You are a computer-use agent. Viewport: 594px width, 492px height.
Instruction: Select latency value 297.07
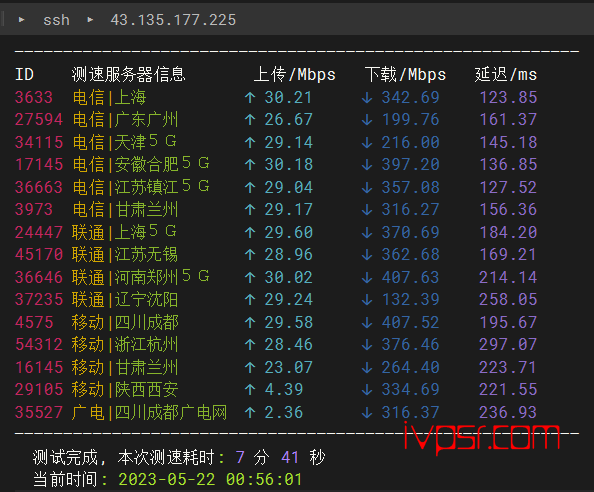coord(508,345)
